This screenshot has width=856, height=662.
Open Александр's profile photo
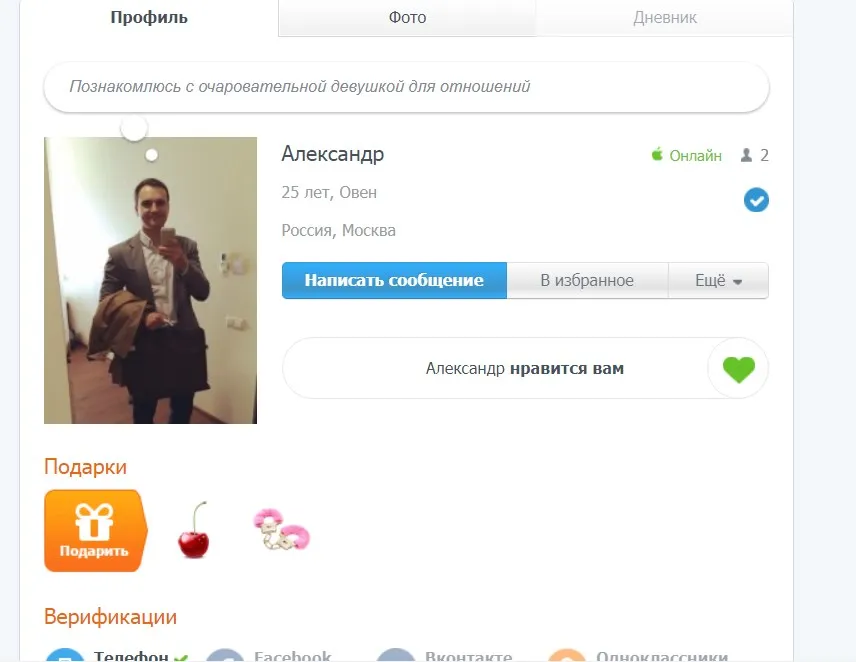[x=151, y=281]
